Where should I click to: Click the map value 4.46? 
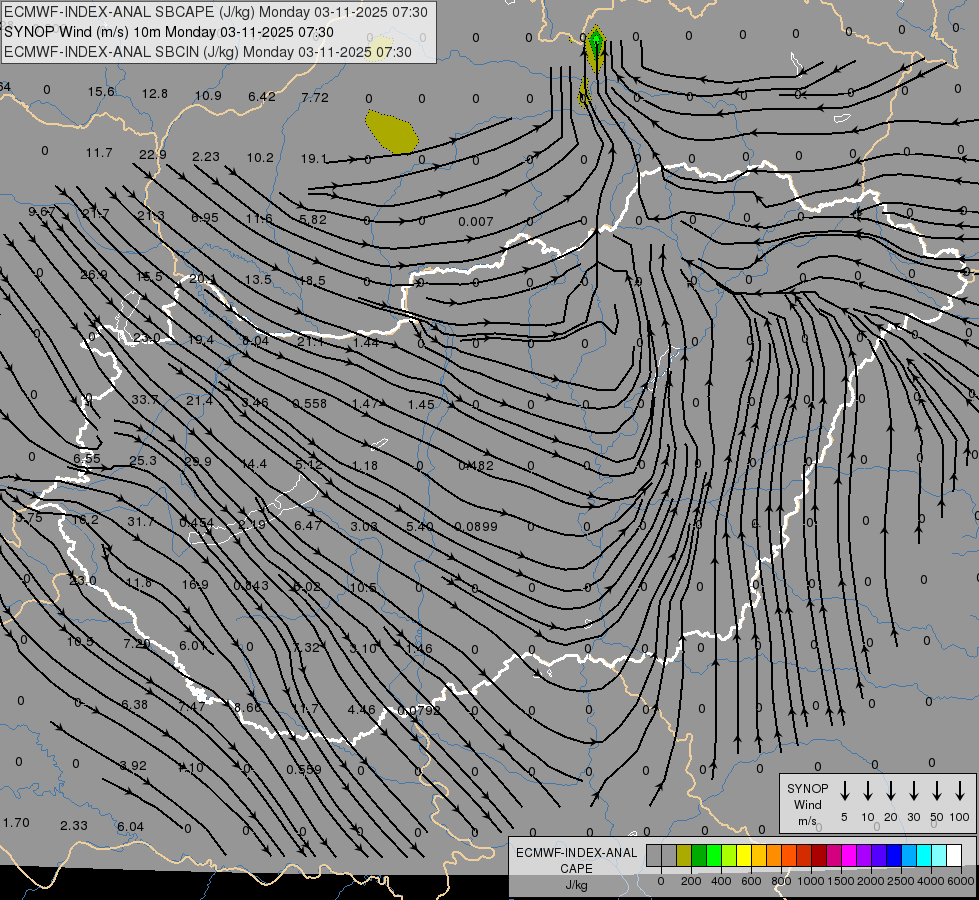(x=362, y=710)
